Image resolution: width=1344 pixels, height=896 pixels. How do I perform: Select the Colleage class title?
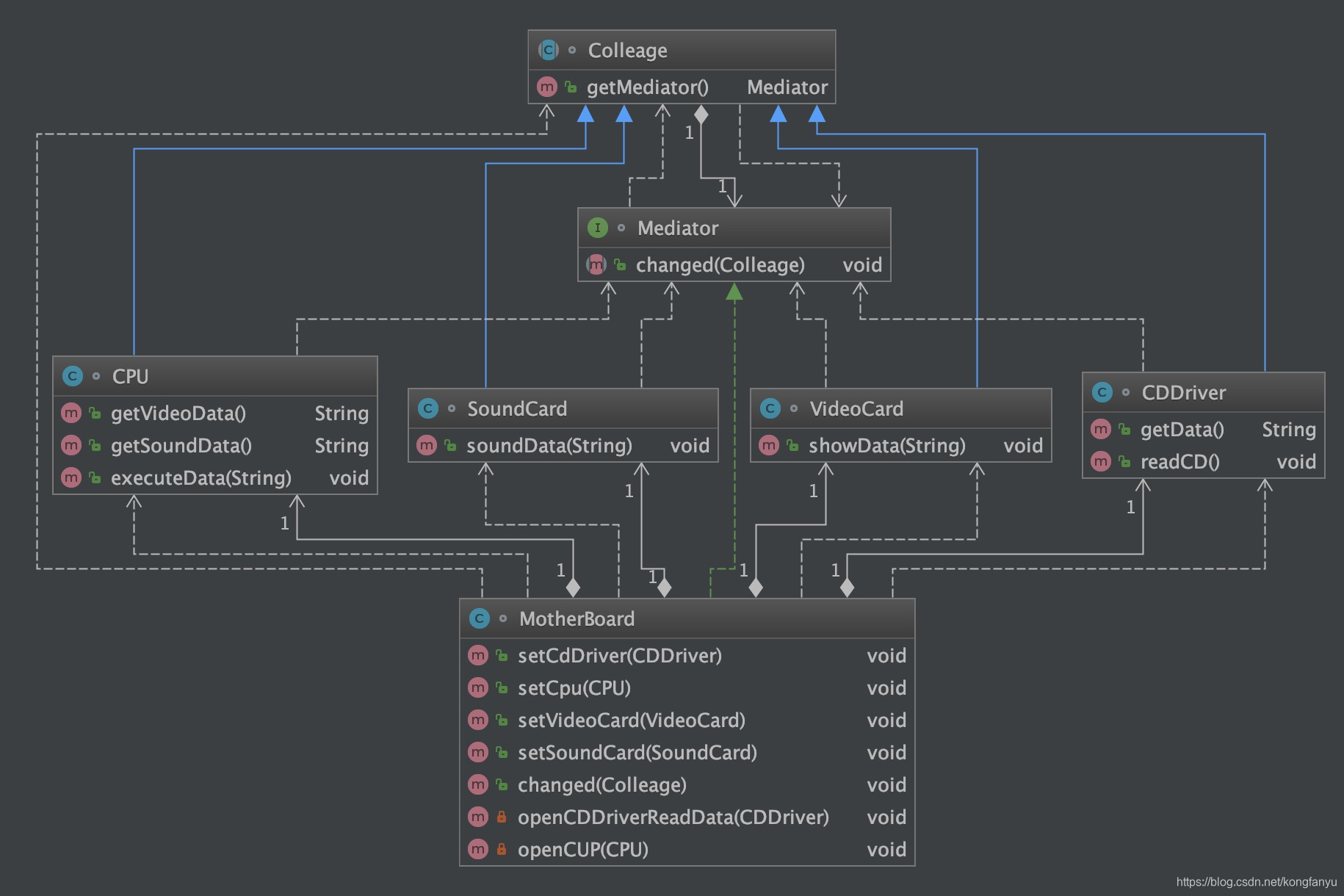[x=627, y=50]
